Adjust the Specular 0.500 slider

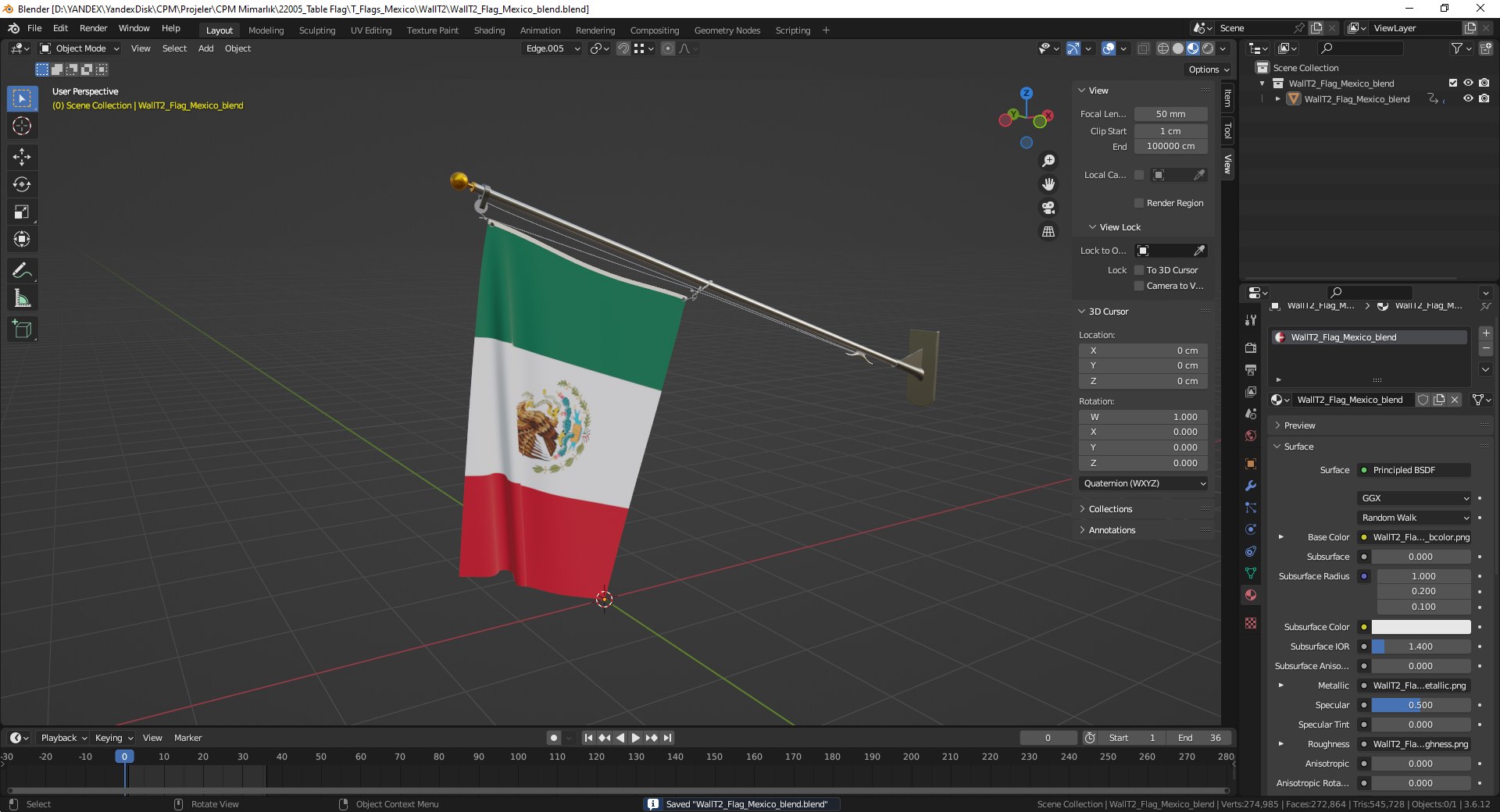1421,705
